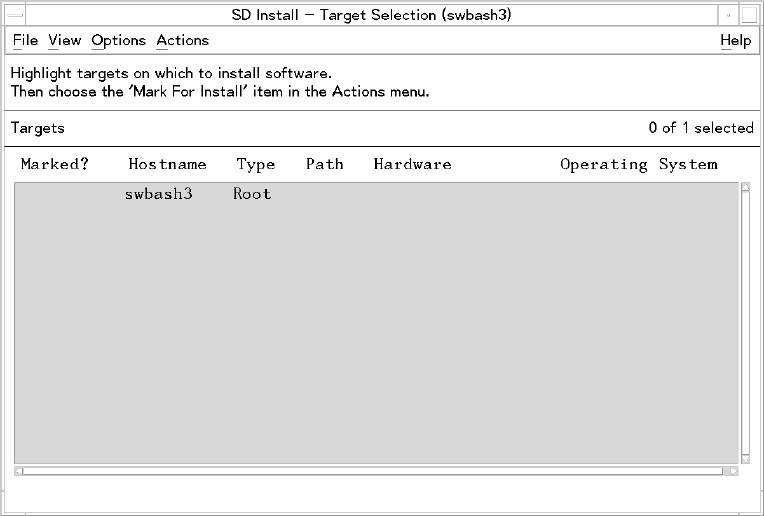Minimize the SD Install window
Viewport: 764px width, 516px height.
click(x=729, y=16)
